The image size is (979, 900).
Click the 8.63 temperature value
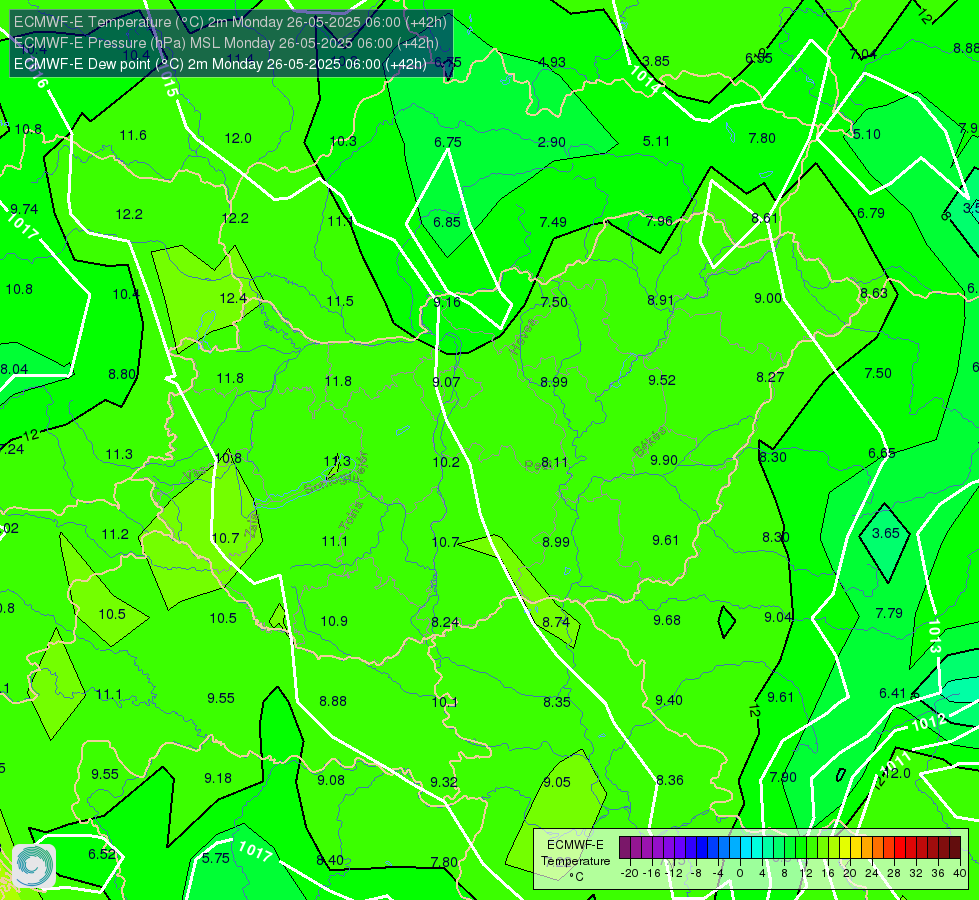click(873, 294)
